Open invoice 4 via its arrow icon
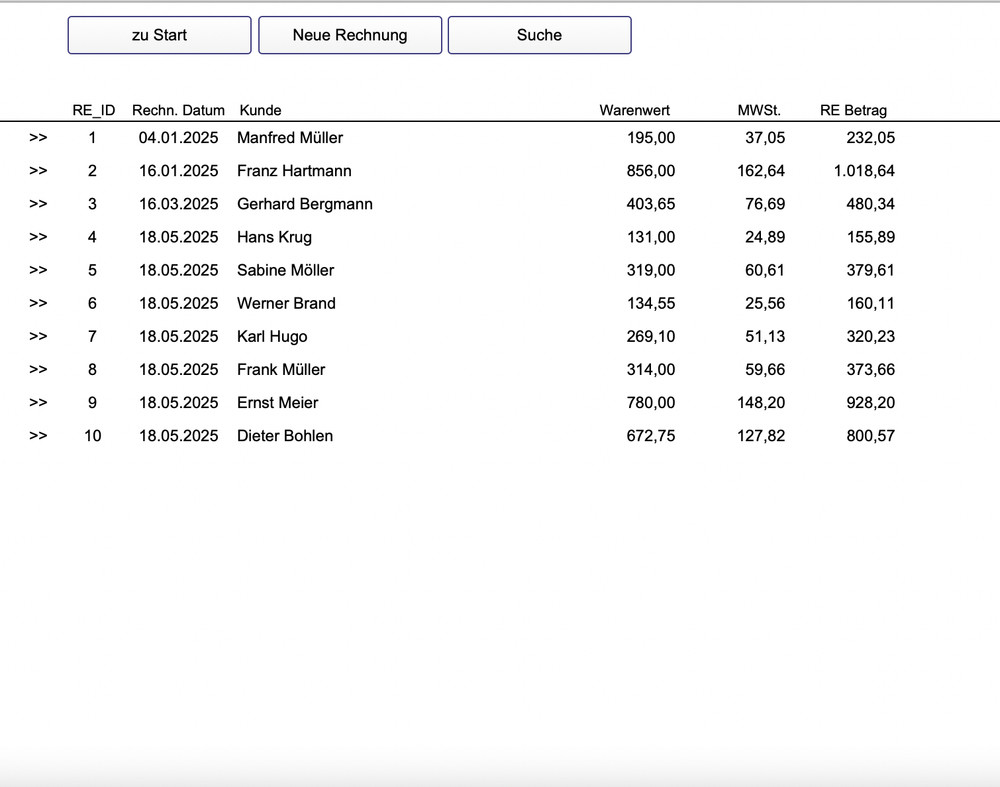The height and width of the screenshot is (787, 1000). pos(38,237)
